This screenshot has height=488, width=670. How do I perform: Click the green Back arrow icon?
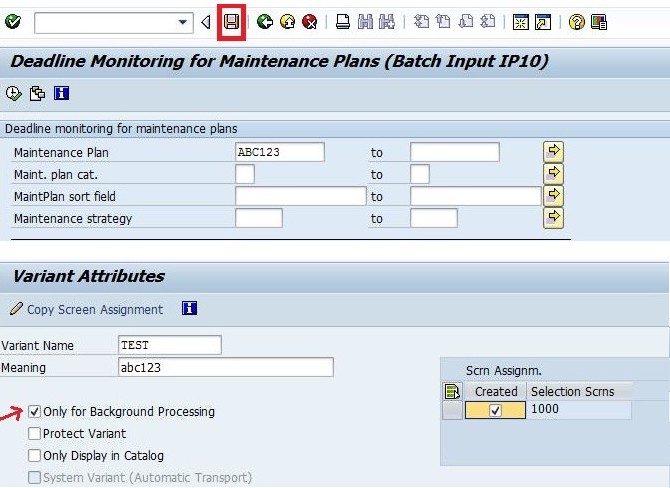[x=265, y=22]
